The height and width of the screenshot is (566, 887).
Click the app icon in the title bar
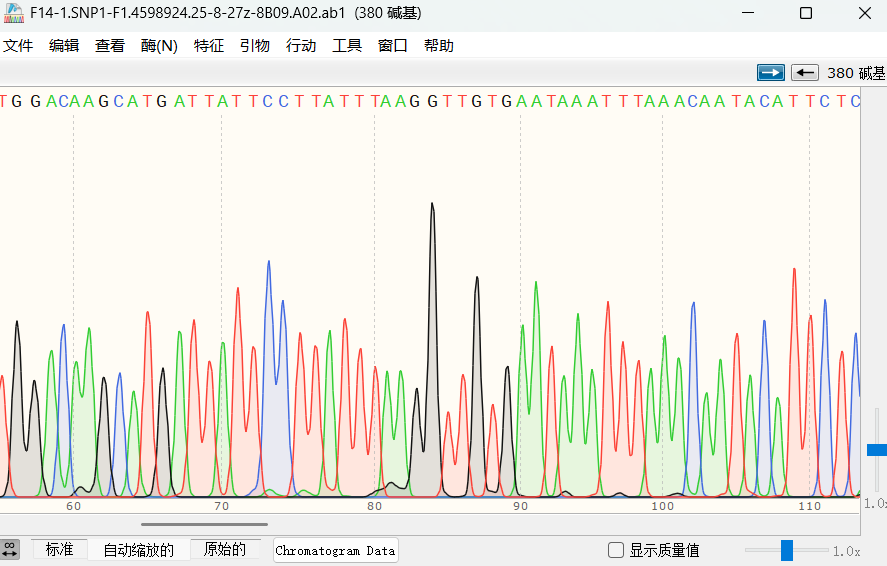(x=14, y=13)
